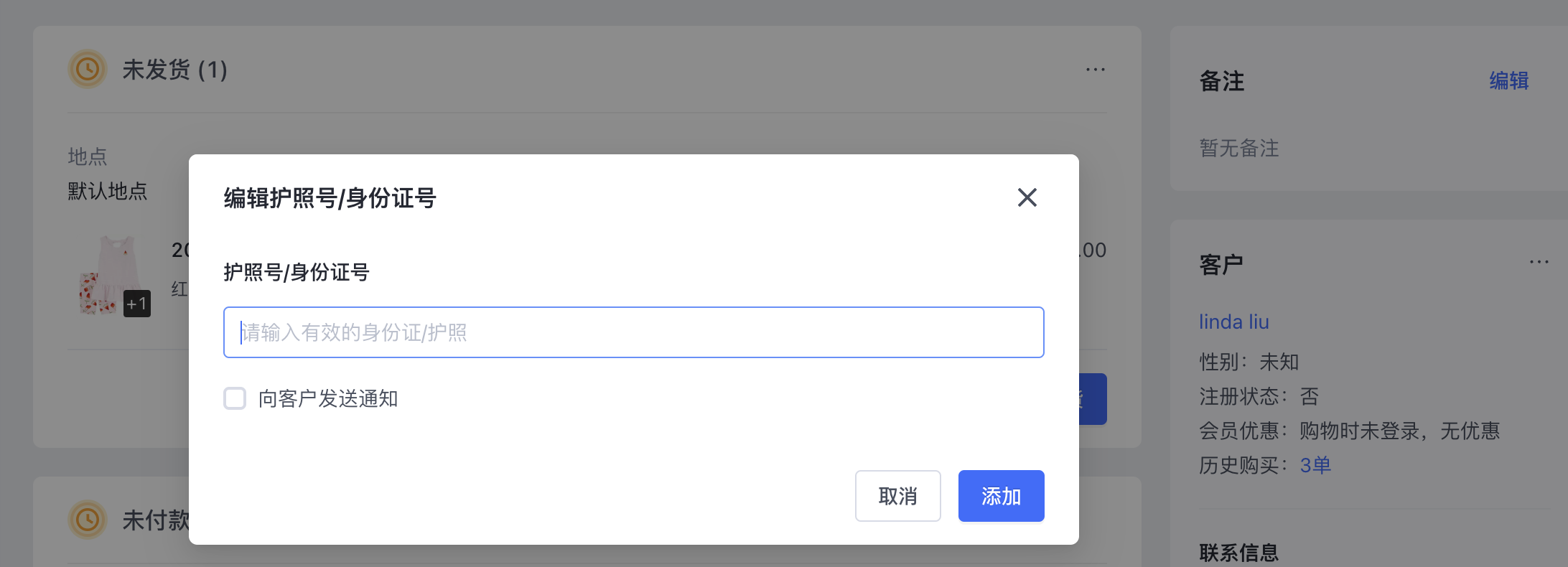Click the 默认地点 location text
The height and width of the screenshot is (567, 1568).
pyautogui.click(x=108, y=191)
